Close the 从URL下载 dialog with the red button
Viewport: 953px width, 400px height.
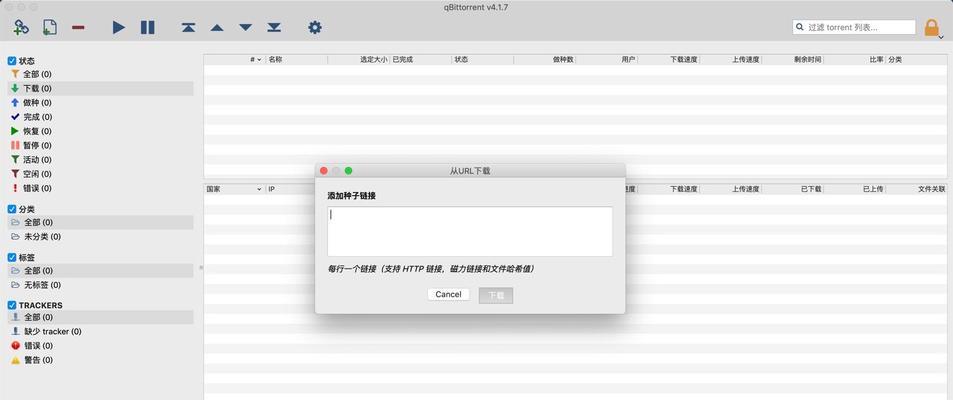tap(324, 171)
